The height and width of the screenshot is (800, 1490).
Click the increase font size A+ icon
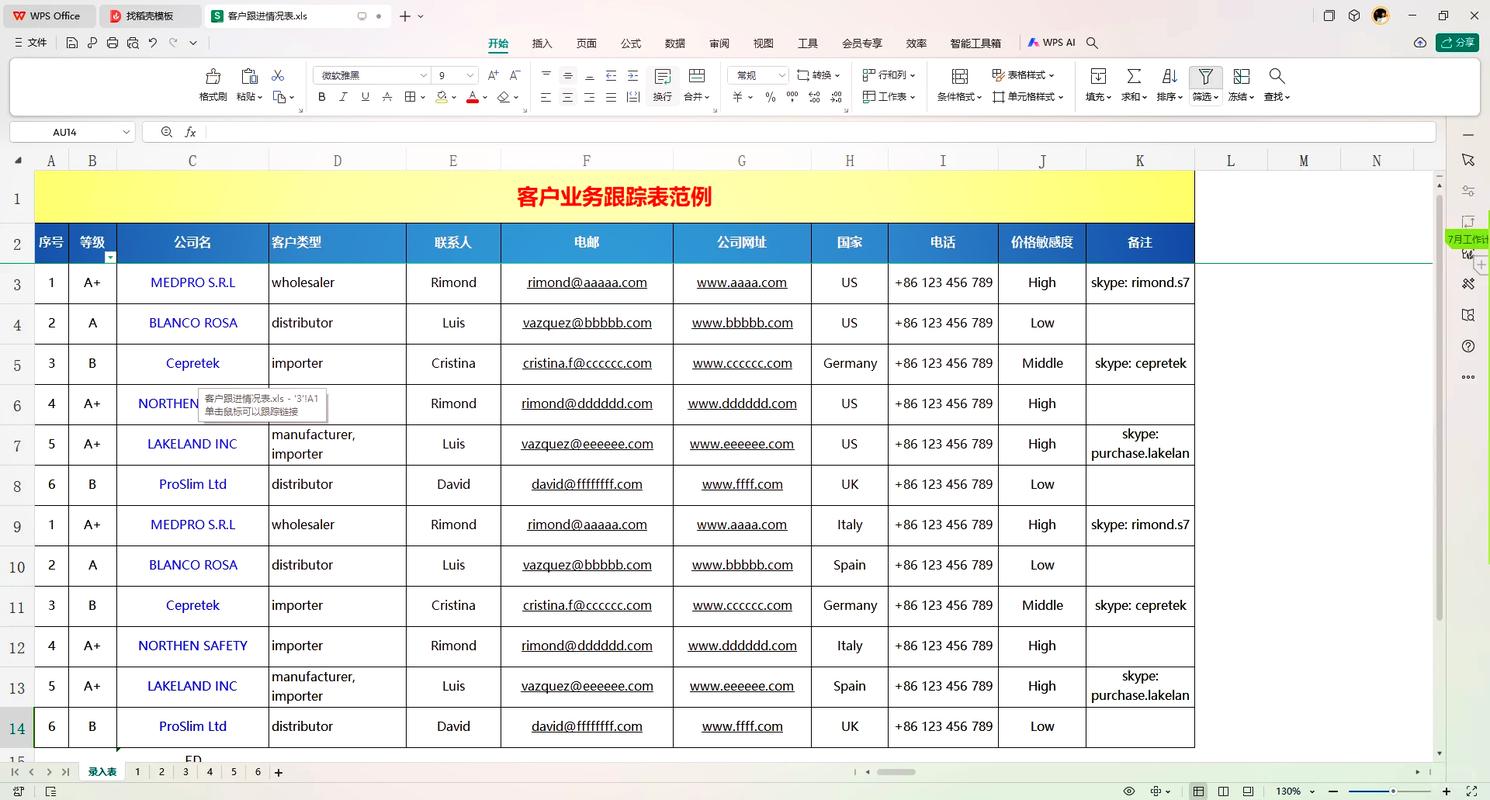tap(493, 75)
